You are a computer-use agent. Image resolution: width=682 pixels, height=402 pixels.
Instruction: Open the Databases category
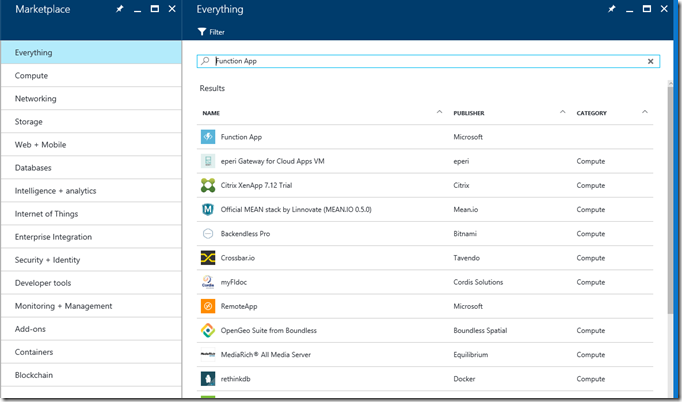click(x=33, y=168)
